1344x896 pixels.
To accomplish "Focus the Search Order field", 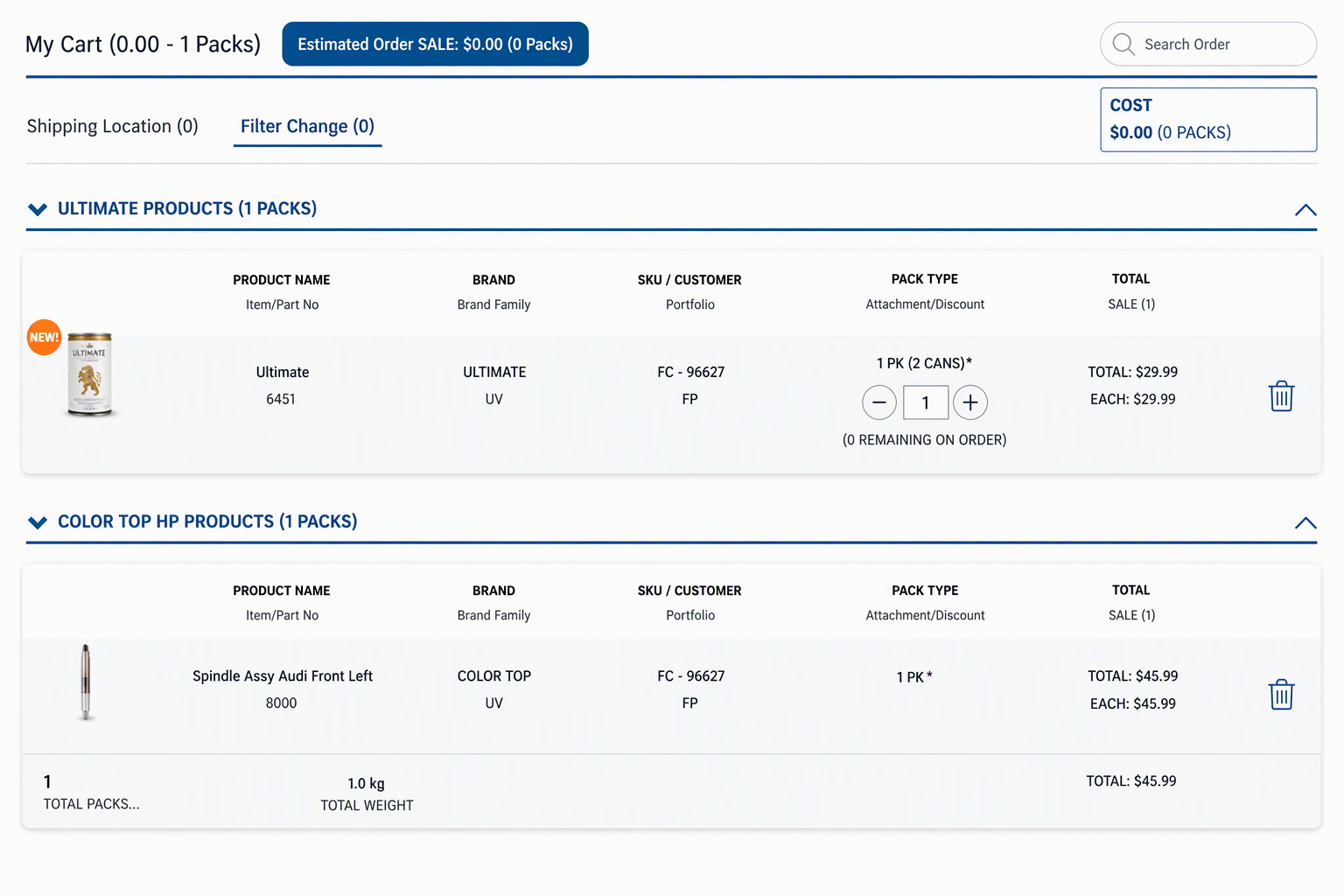I will 1208,44.
